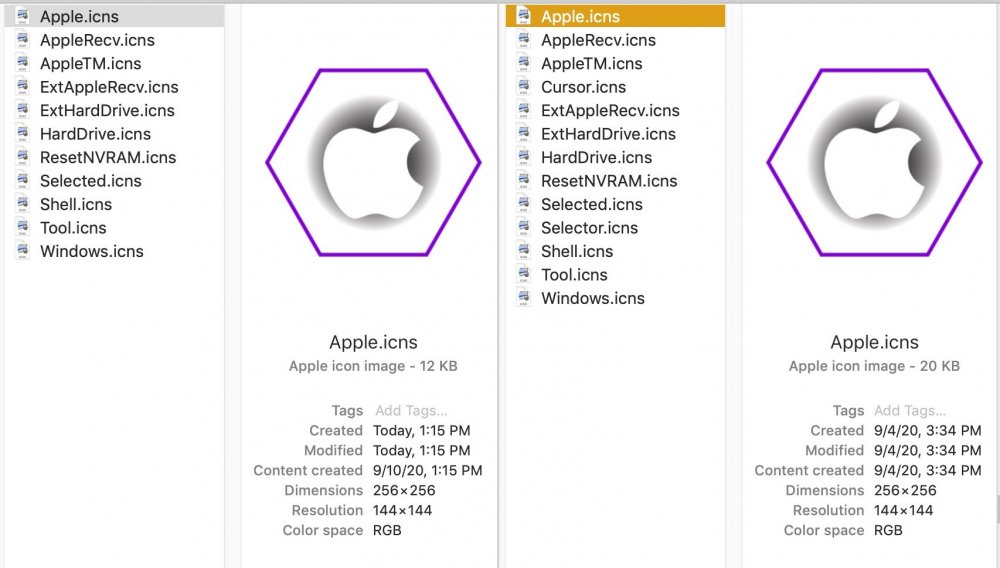Image resolution: width=1000 pixels, height=568 pixels.
Task: Click file icon of Shell.icns in right list
Action: (x=524, y=251)
